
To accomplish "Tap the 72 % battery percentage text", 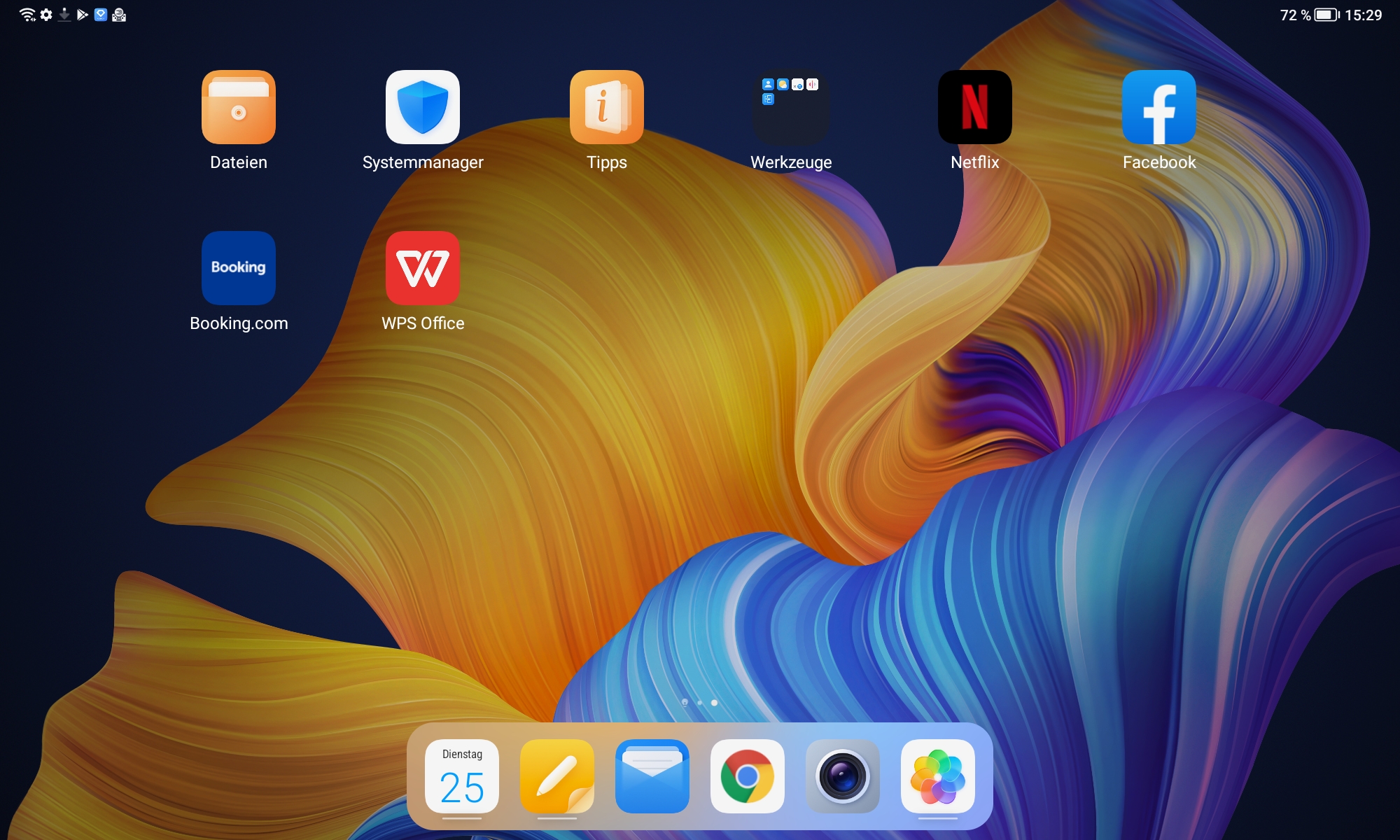I will tap(1295, 15).
